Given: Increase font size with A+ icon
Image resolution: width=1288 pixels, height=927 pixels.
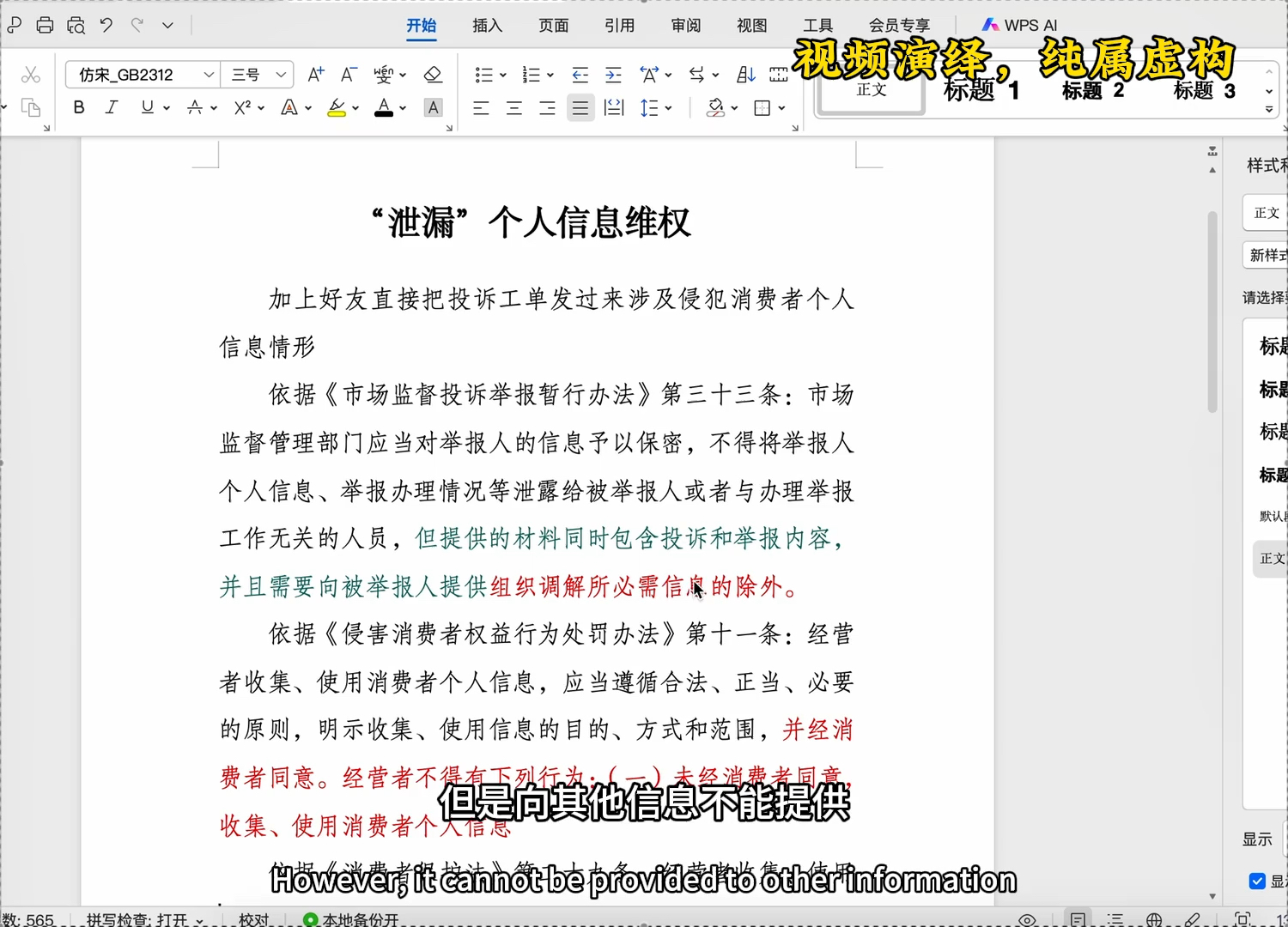Looking at the screenshot, I should [x=316, y=75].
